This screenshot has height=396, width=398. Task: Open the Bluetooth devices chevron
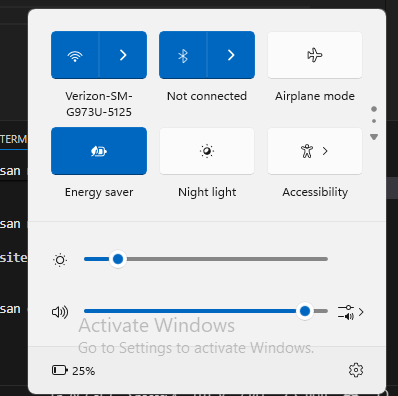coord(231,55)
